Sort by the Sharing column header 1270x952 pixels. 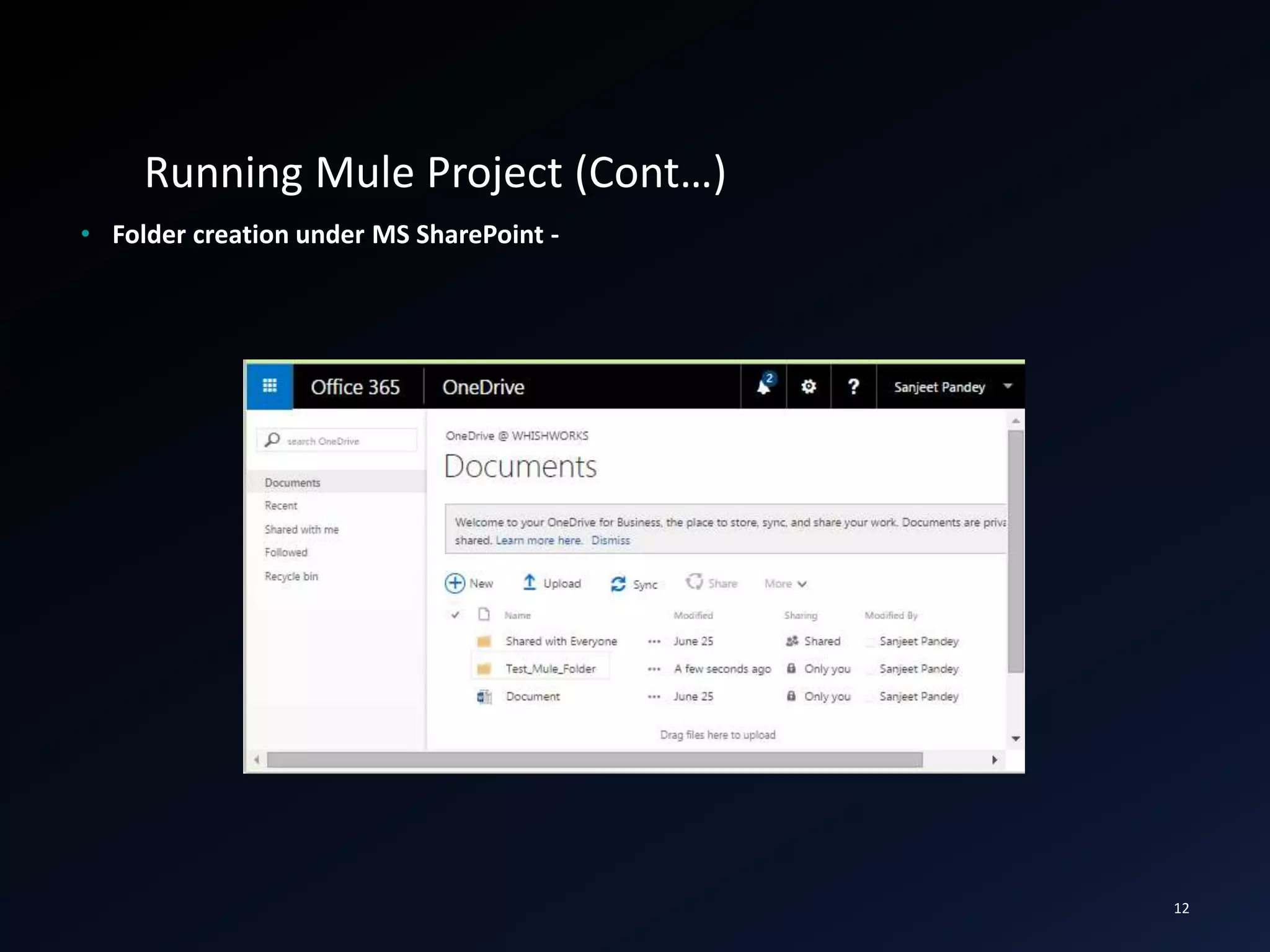[x=801, y=615]
